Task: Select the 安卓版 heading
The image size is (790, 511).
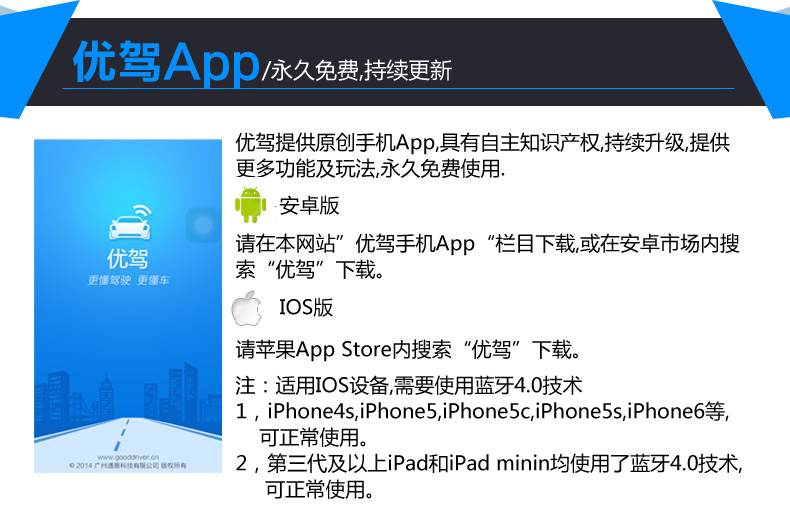Action: pyautogui.click(x=309, y=206)
